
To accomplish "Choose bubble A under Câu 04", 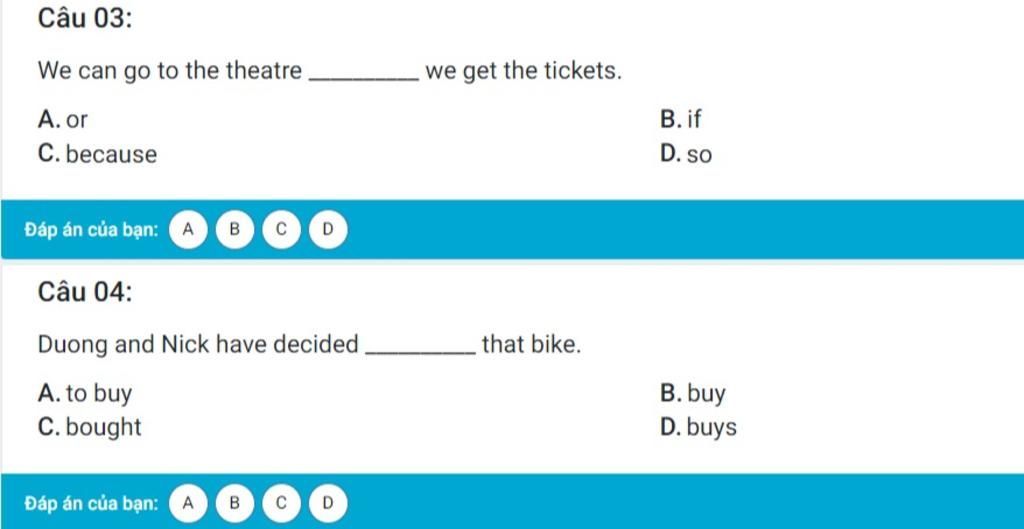I will (188, 503).
